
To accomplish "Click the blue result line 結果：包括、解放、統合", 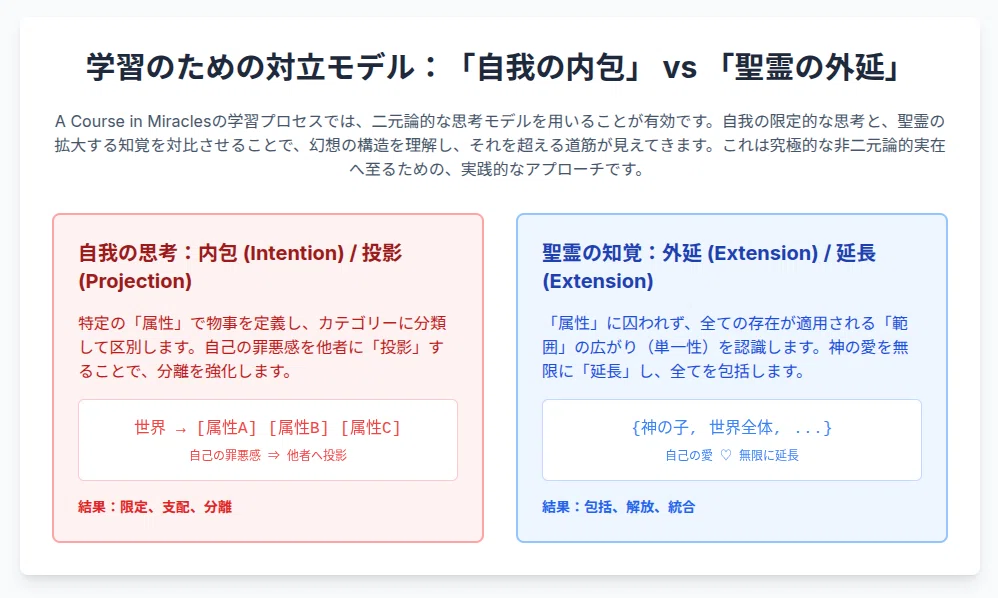I will tap(619, 507).
